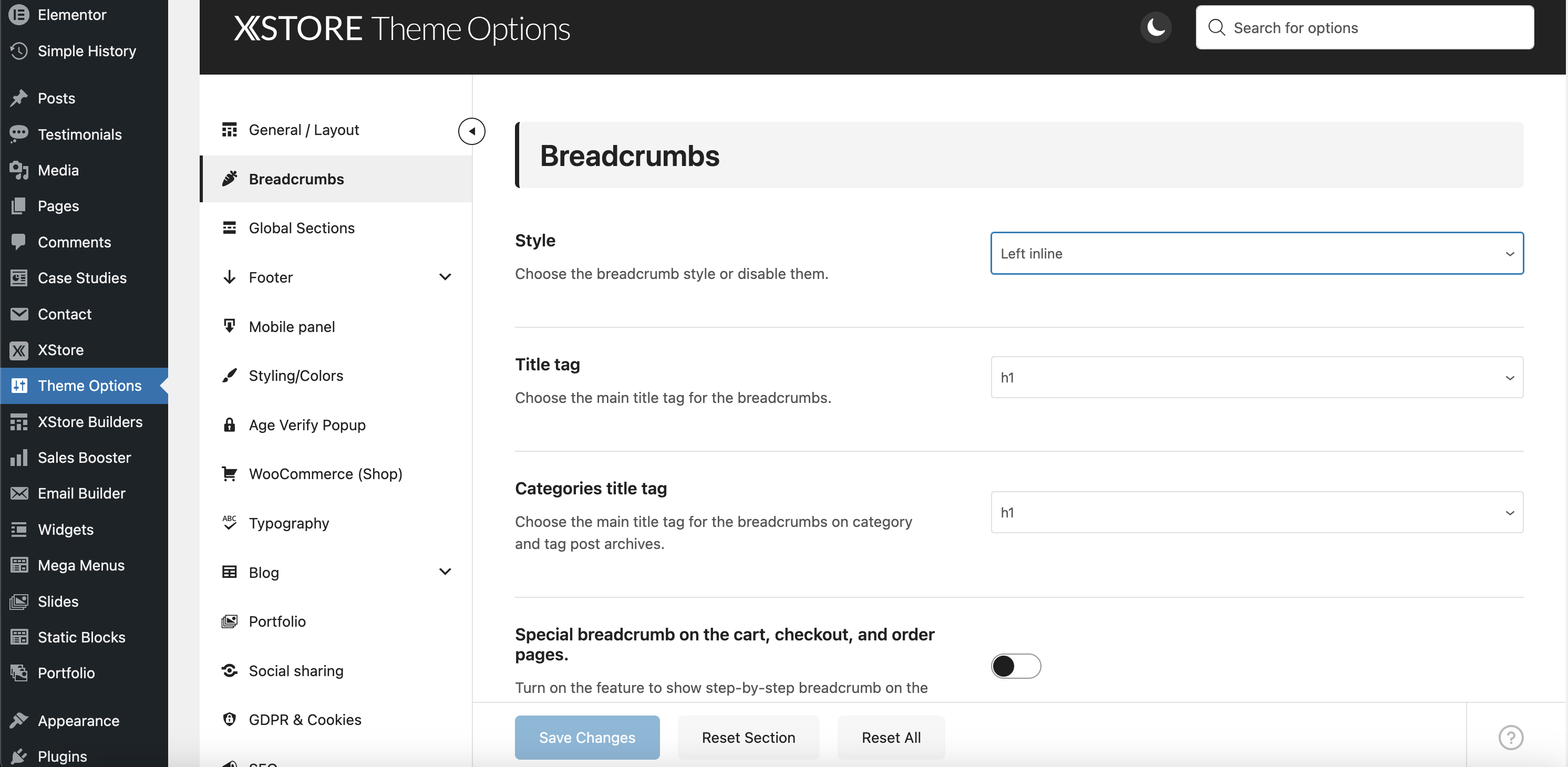The height and width of the screenshot is (767, 1568).
Task: Toggle dark mode moon icon
Action: click(1156, 27)
